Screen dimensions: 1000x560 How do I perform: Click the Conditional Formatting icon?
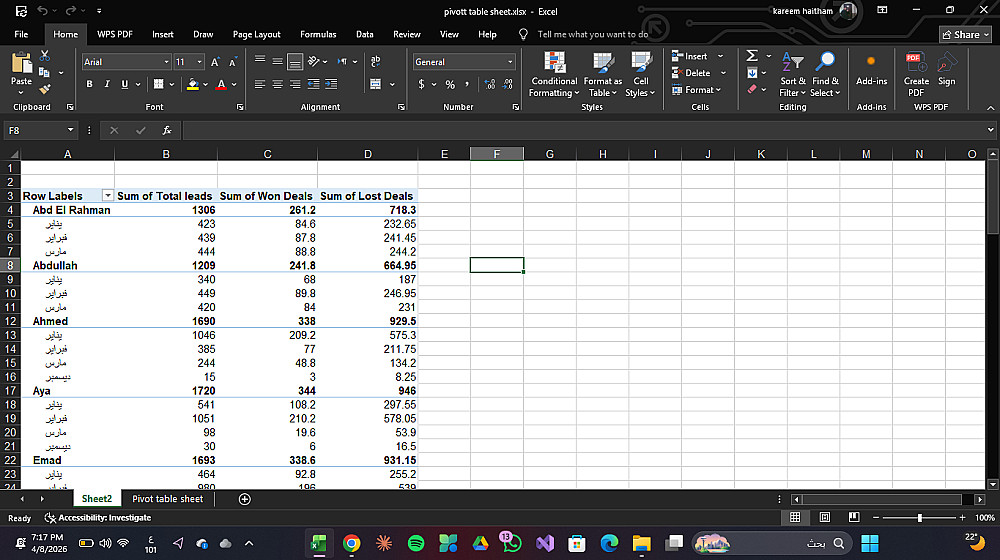[554, 62]
